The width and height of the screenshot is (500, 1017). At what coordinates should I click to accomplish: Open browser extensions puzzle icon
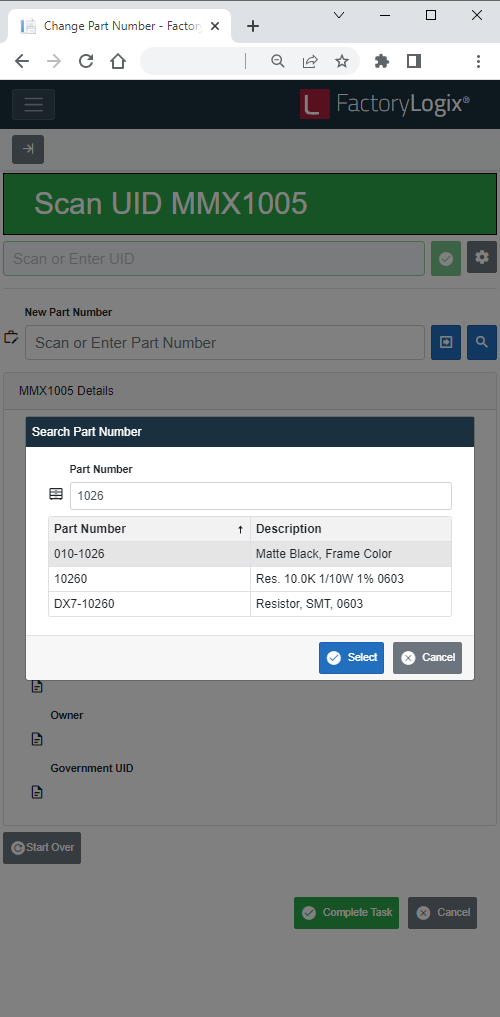point(382,61)
